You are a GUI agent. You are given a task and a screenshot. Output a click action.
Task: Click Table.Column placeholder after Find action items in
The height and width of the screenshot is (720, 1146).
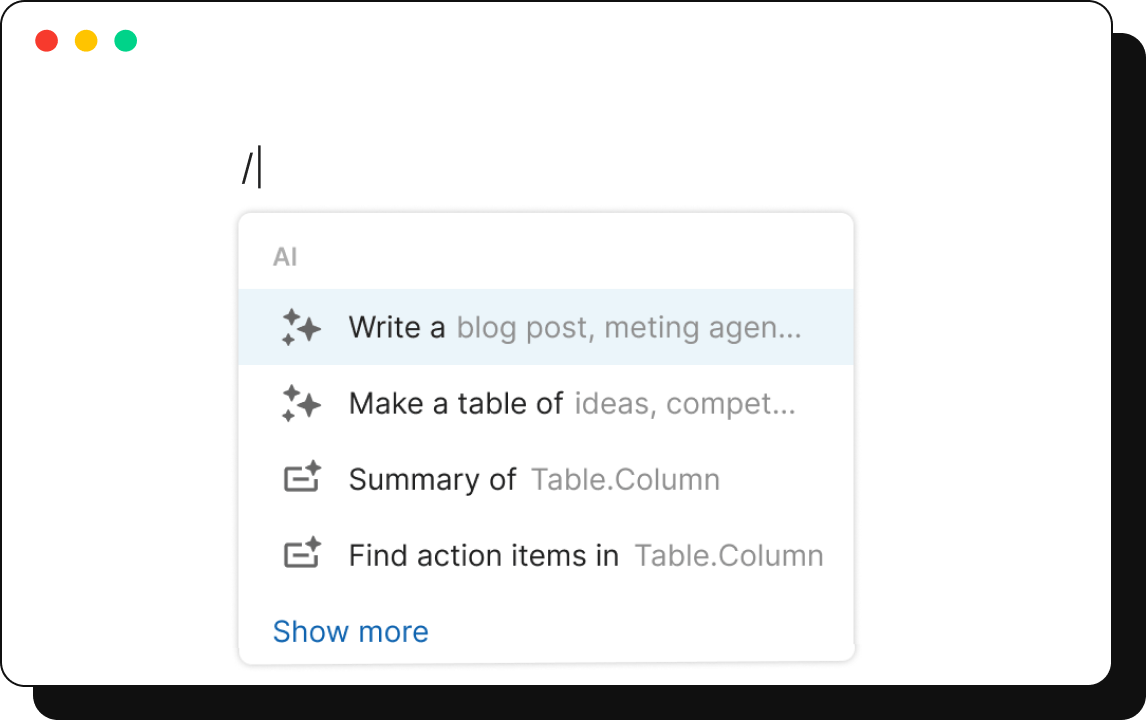(729, 556)
